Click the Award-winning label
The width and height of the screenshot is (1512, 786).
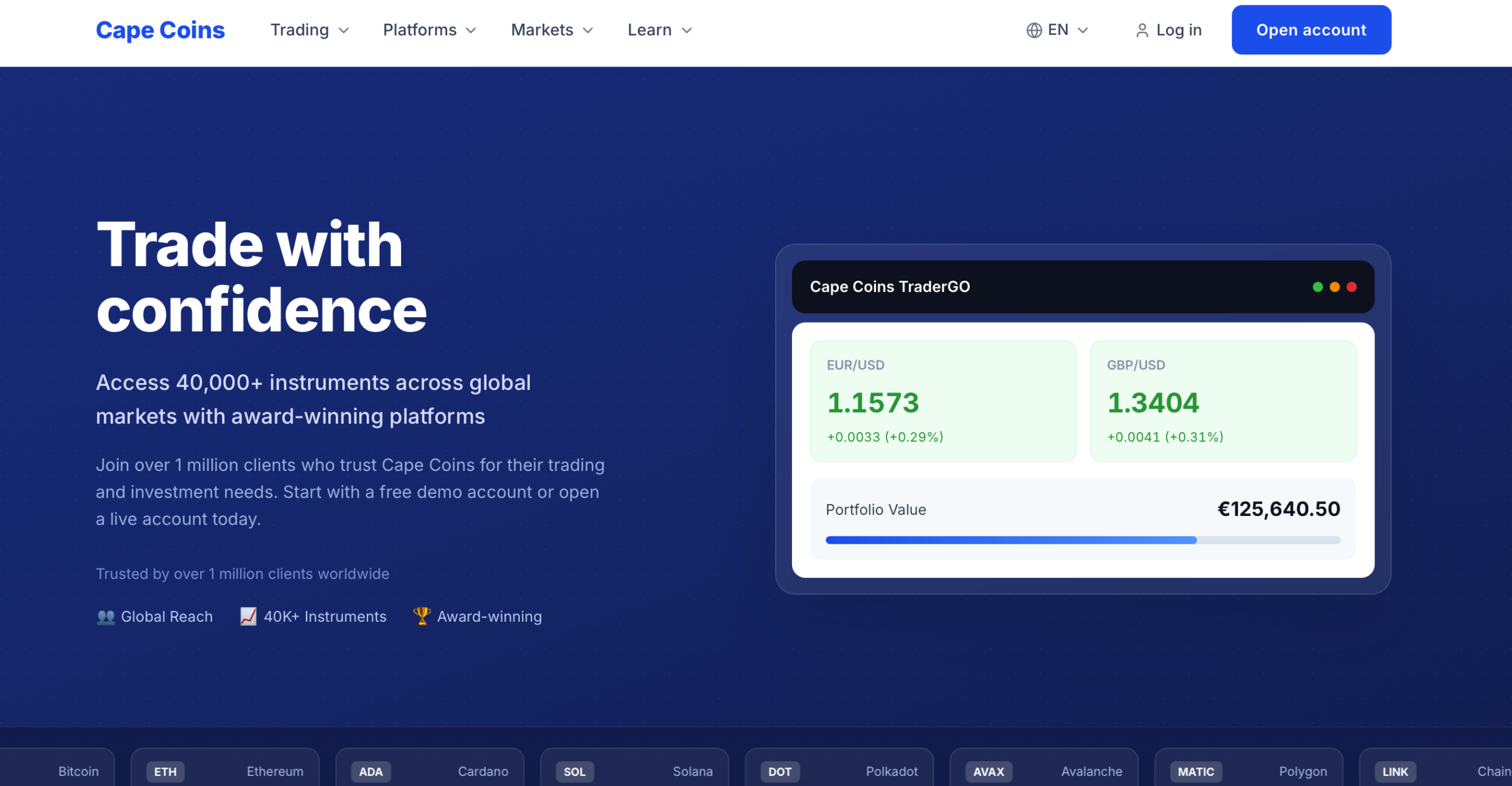(489, 616)
